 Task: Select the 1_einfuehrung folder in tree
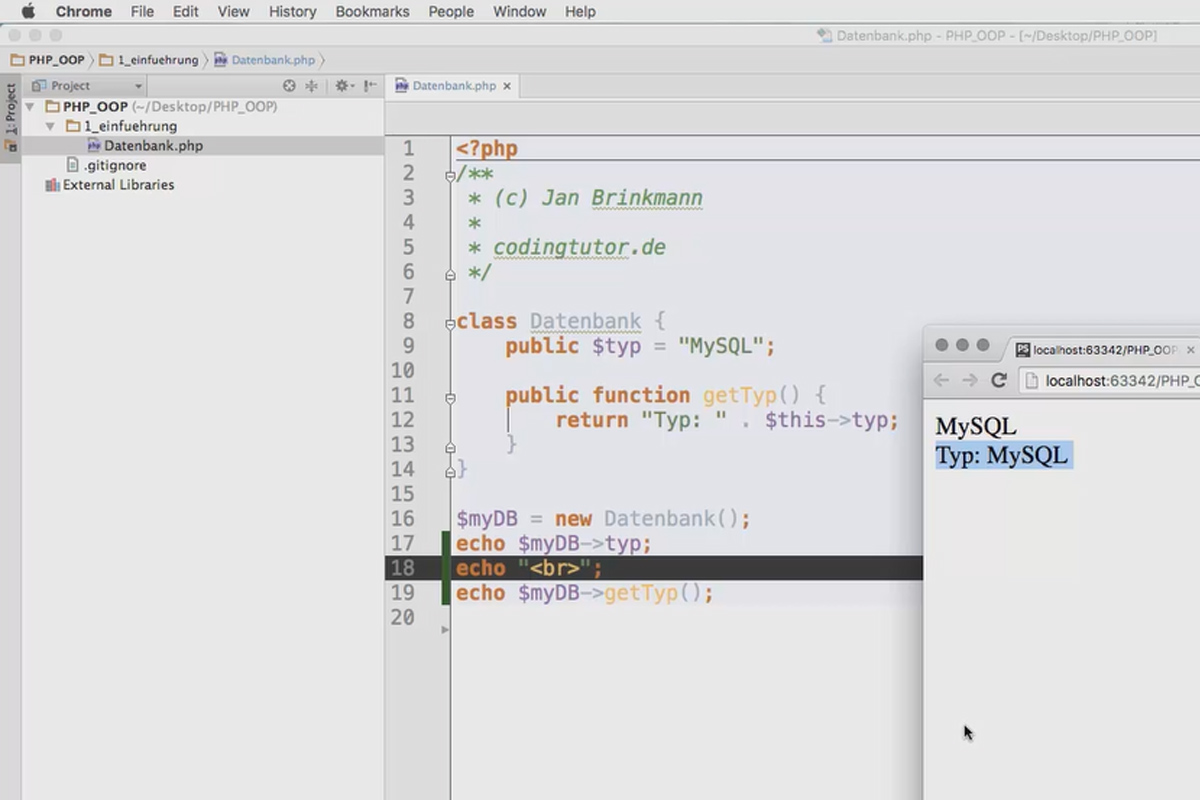click(x=121, y=126)
